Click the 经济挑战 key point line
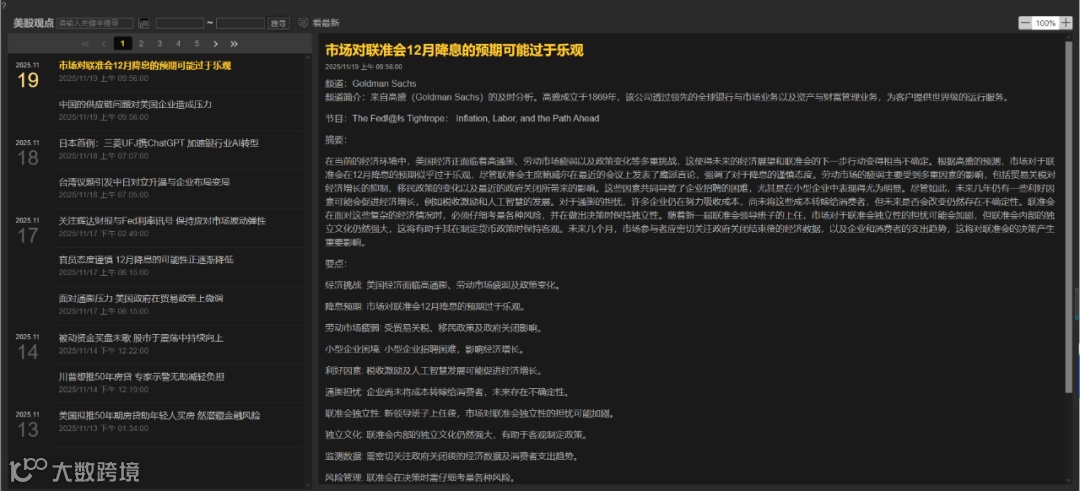Viewport: 1080px width, 491px height. click(442, 285)
